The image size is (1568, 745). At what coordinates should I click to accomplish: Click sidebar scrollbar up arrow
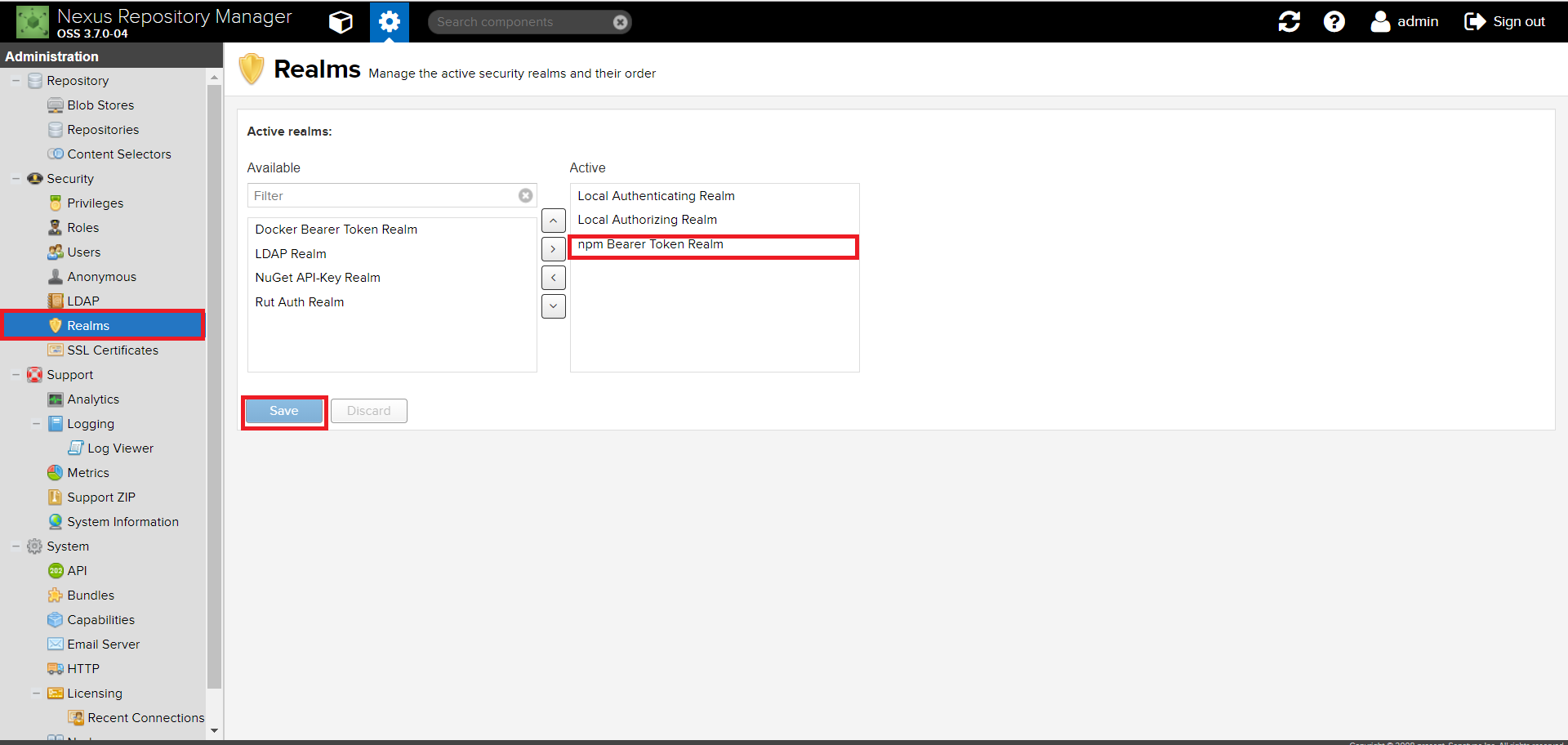[x=214, y=78]
